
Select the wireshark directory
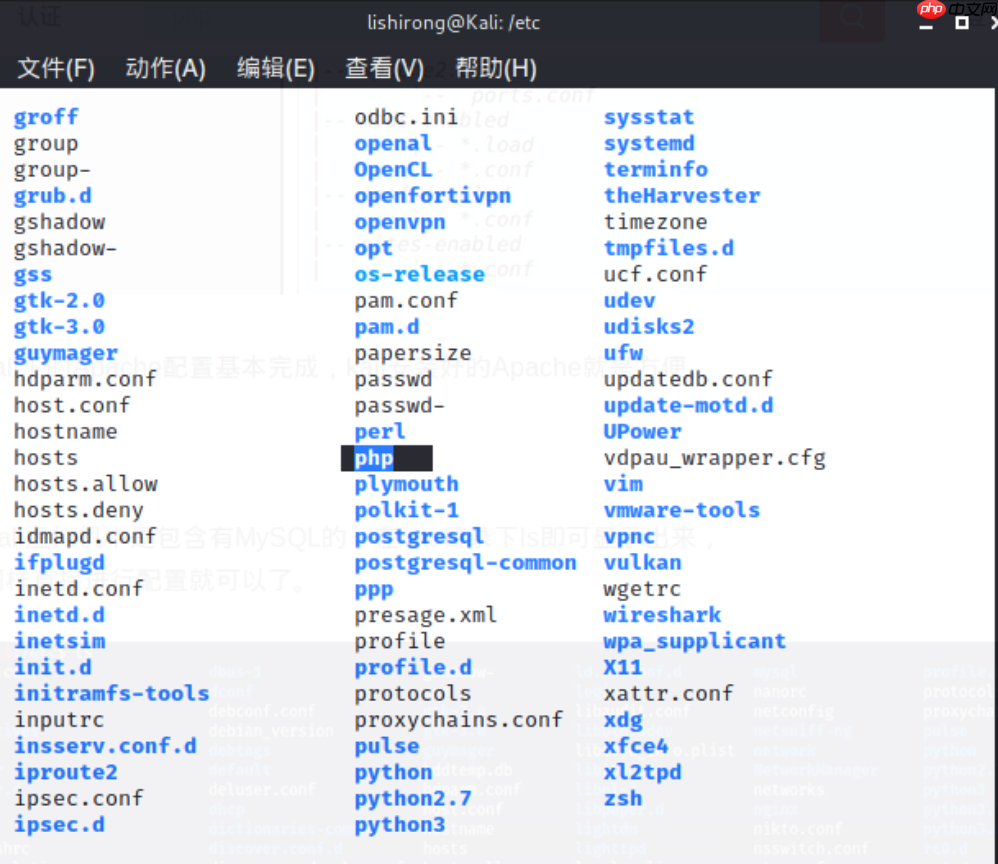point(662,615)
